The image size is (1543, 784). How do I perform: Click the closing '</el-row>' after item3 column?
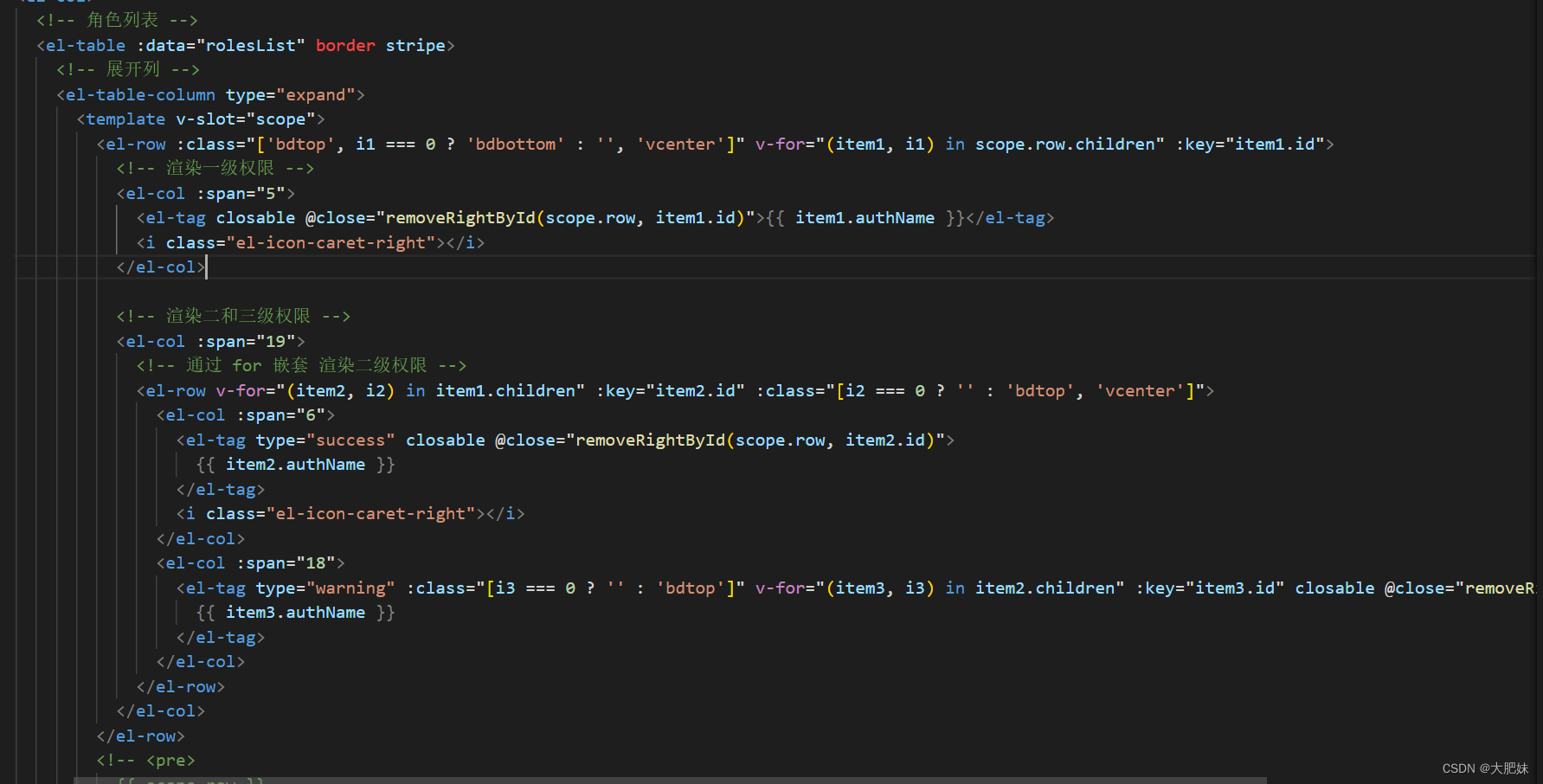(181, 686)
